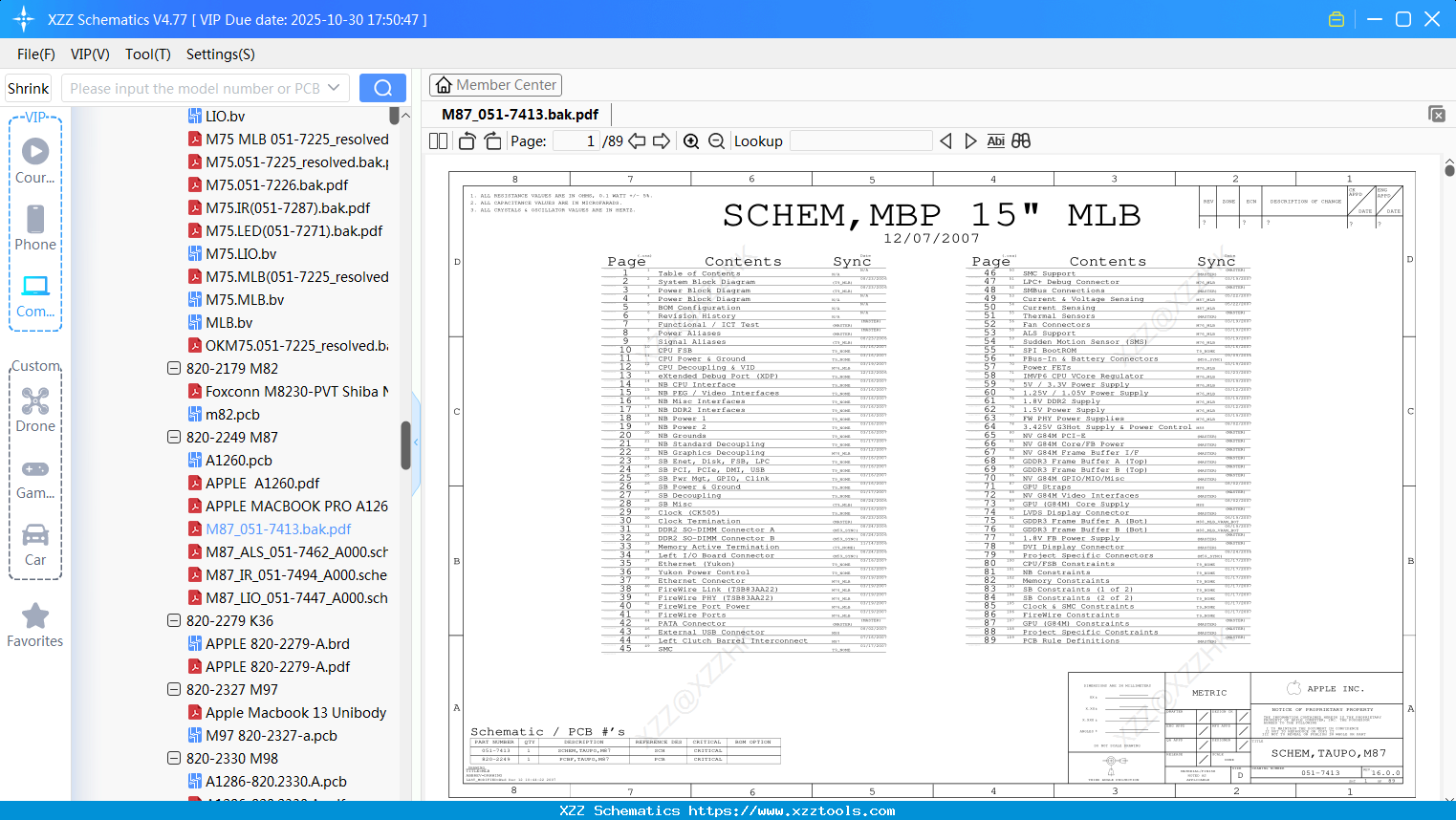The height and width of the screenshot is (820, 1456).
Task: Click the panel restore icon beside the document tab
Action: point(1436,114)
